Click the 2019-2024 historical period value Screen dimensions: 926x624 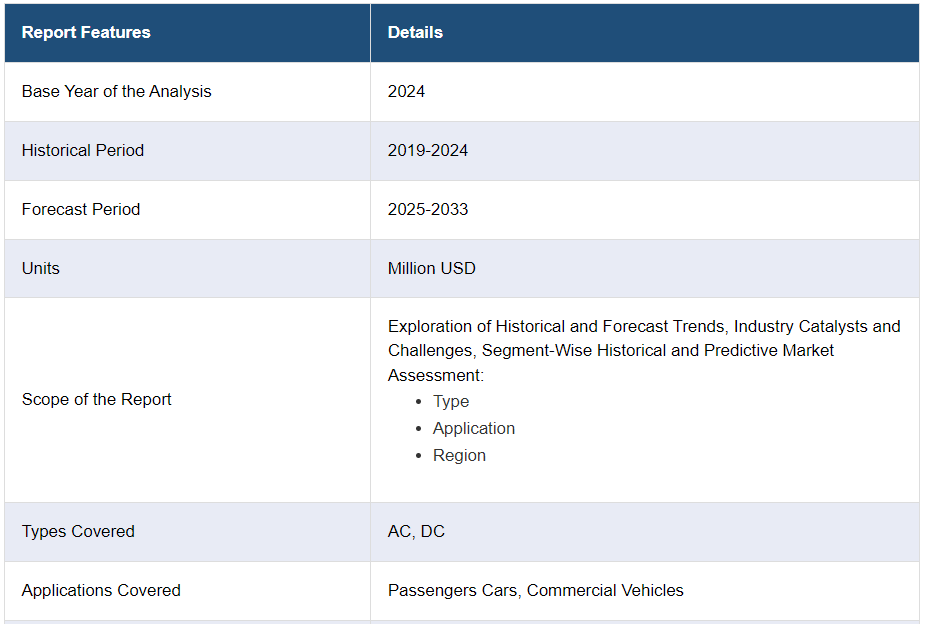click(428, 151)
